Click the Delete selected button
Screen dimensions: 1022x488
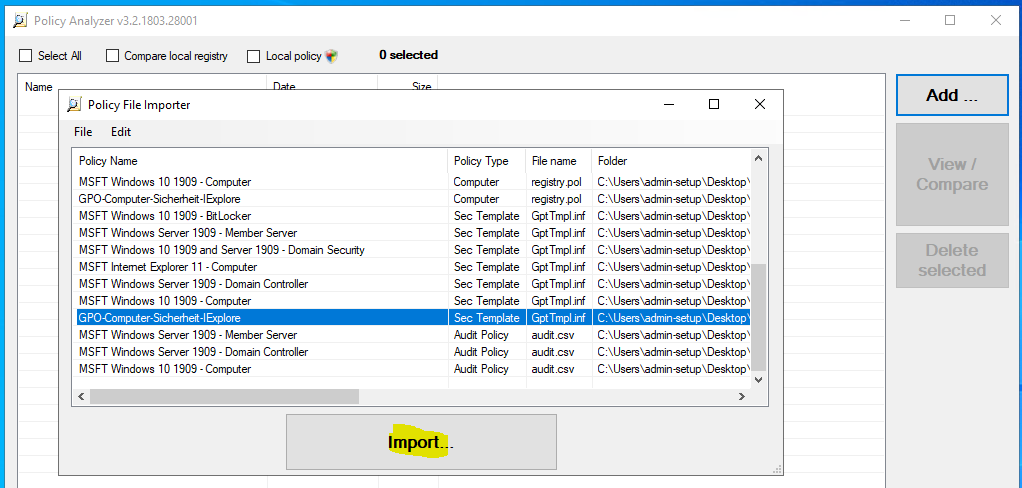coord(952,260)
